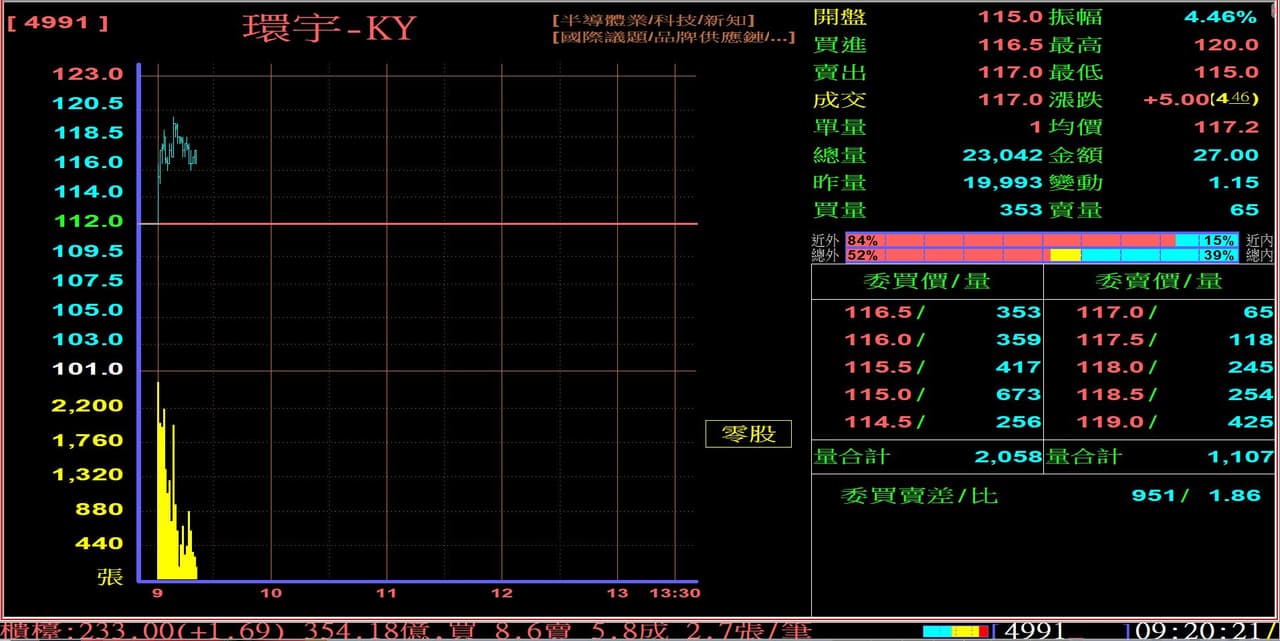Viewport: 1280px width, 641px height.
Task: Click the 委買價/量 column header
Action: (x=927, y=281)
